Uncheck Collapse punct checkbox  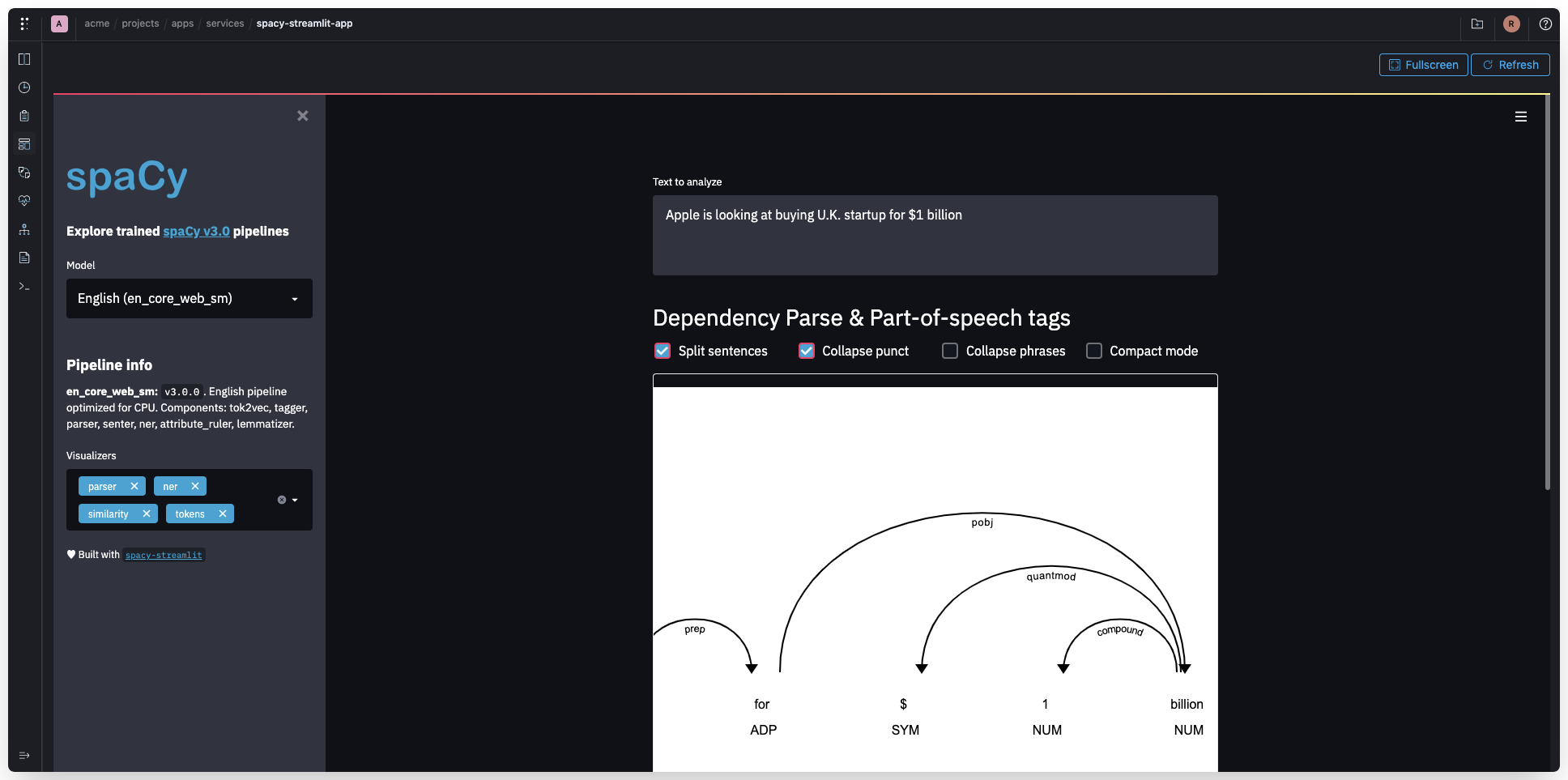click(x=807, y=351)
